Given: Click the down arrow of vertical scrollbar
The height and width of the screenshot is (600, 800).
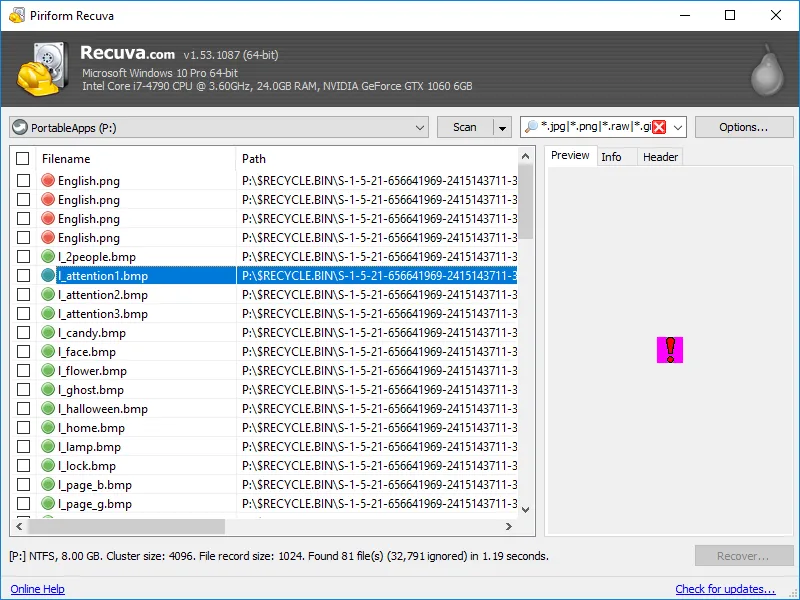Looking at the screenshot, I should [x=526, y=509].
